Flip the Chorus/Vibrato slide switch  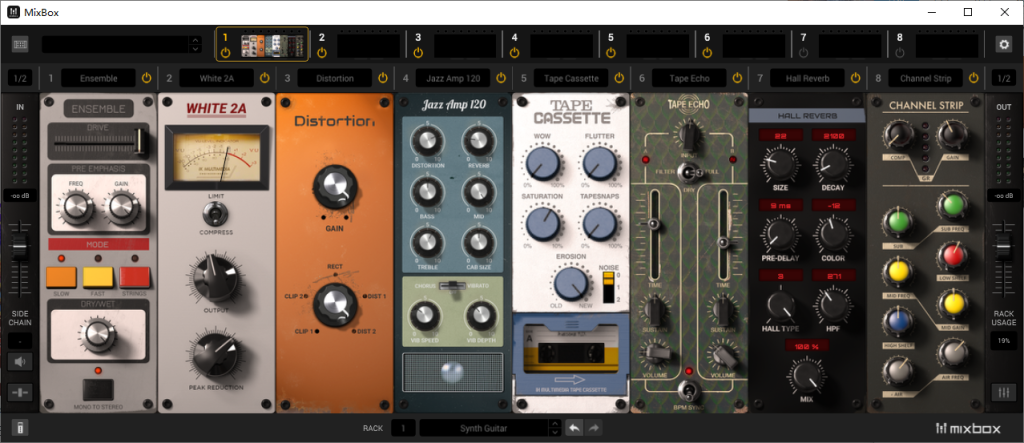tap(453, 285)
